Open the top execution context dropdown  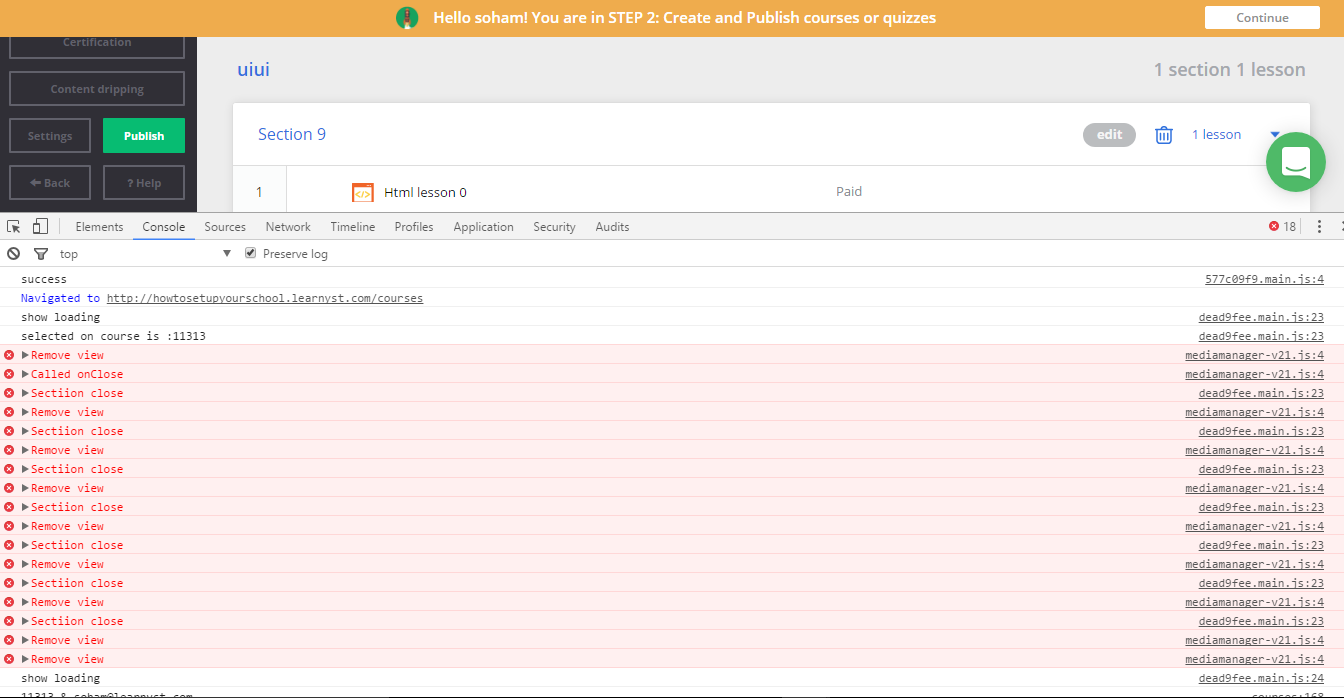145,254
